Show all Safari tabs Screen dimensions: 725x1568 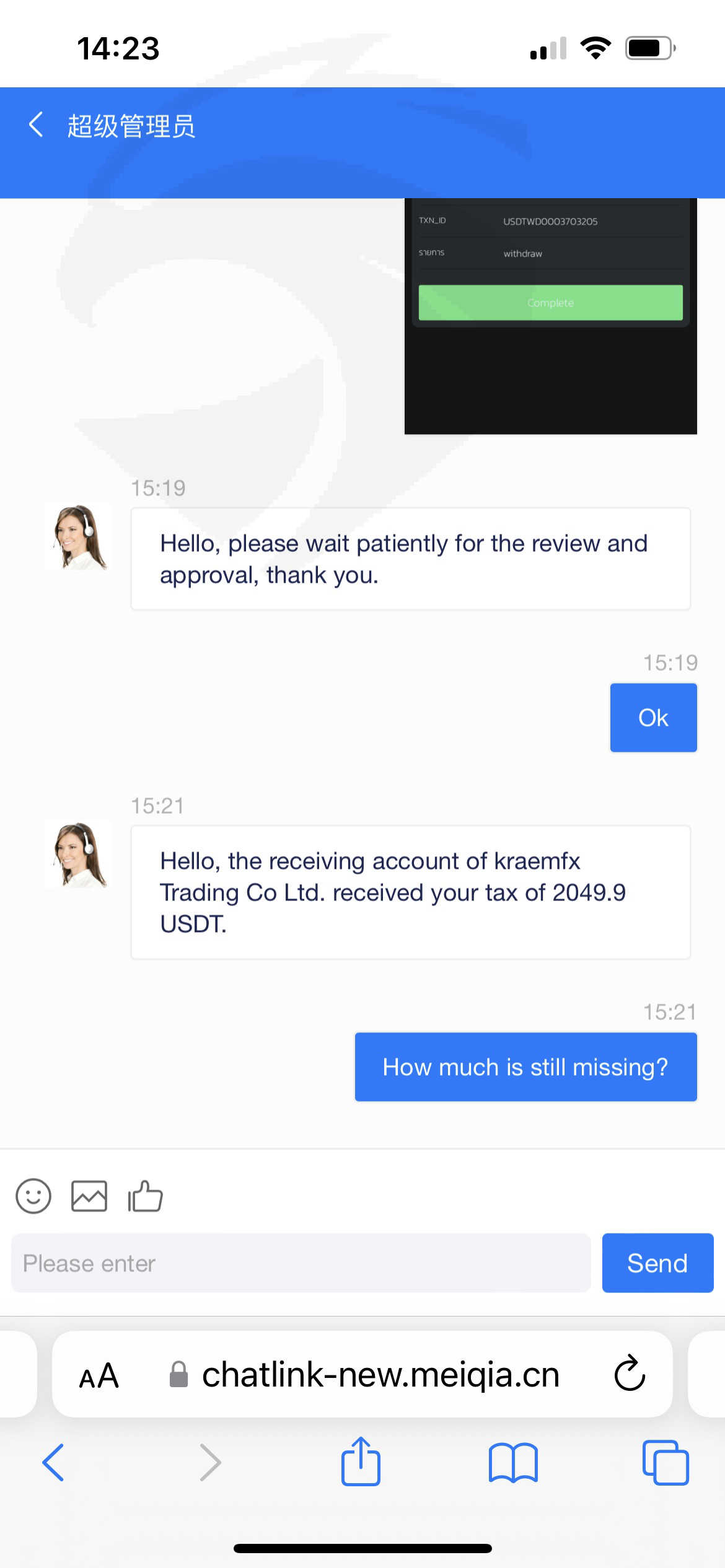(666, 1463)
